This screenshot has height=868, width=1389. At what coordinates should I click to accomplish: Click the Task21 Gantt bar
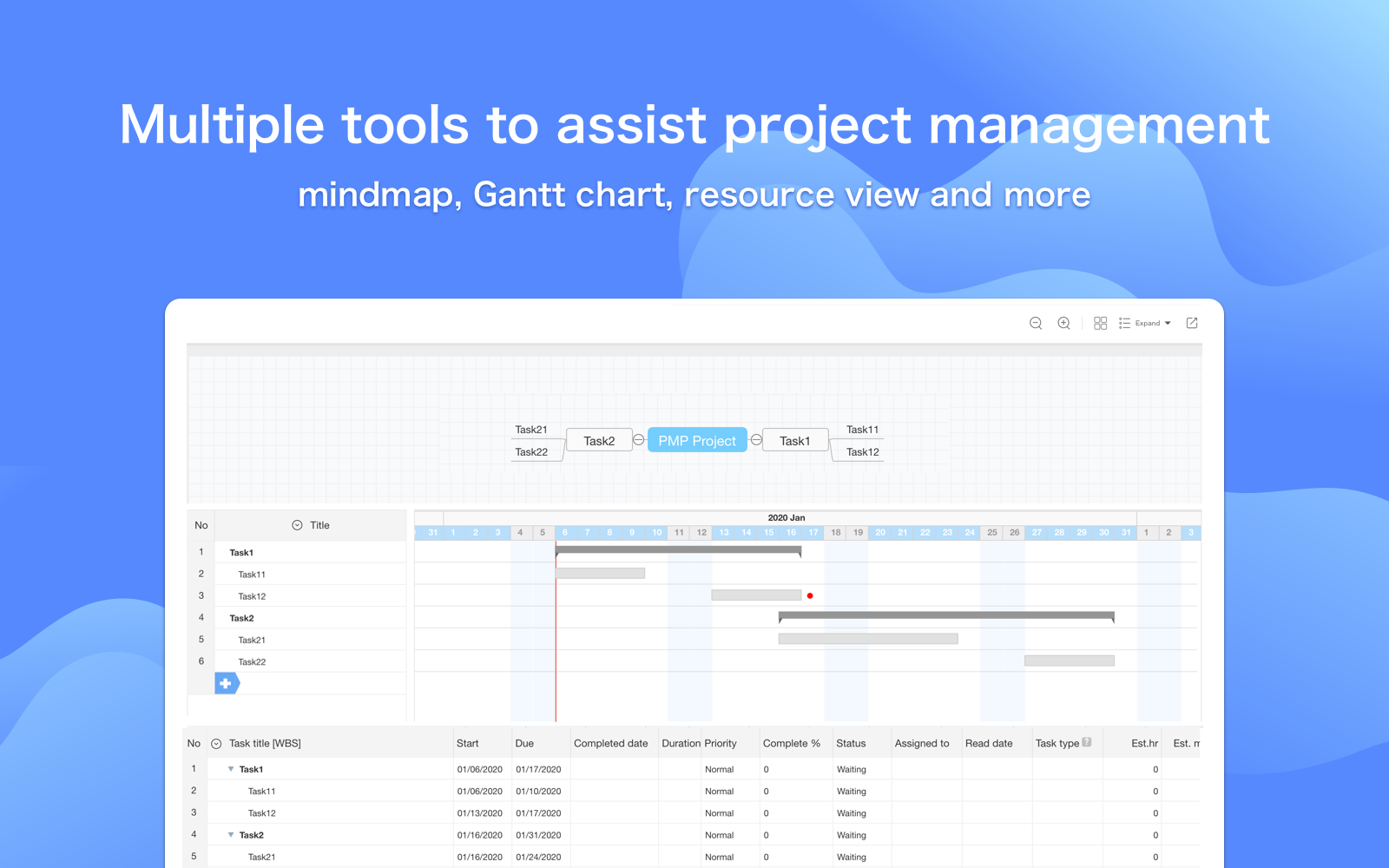(868, 639)
